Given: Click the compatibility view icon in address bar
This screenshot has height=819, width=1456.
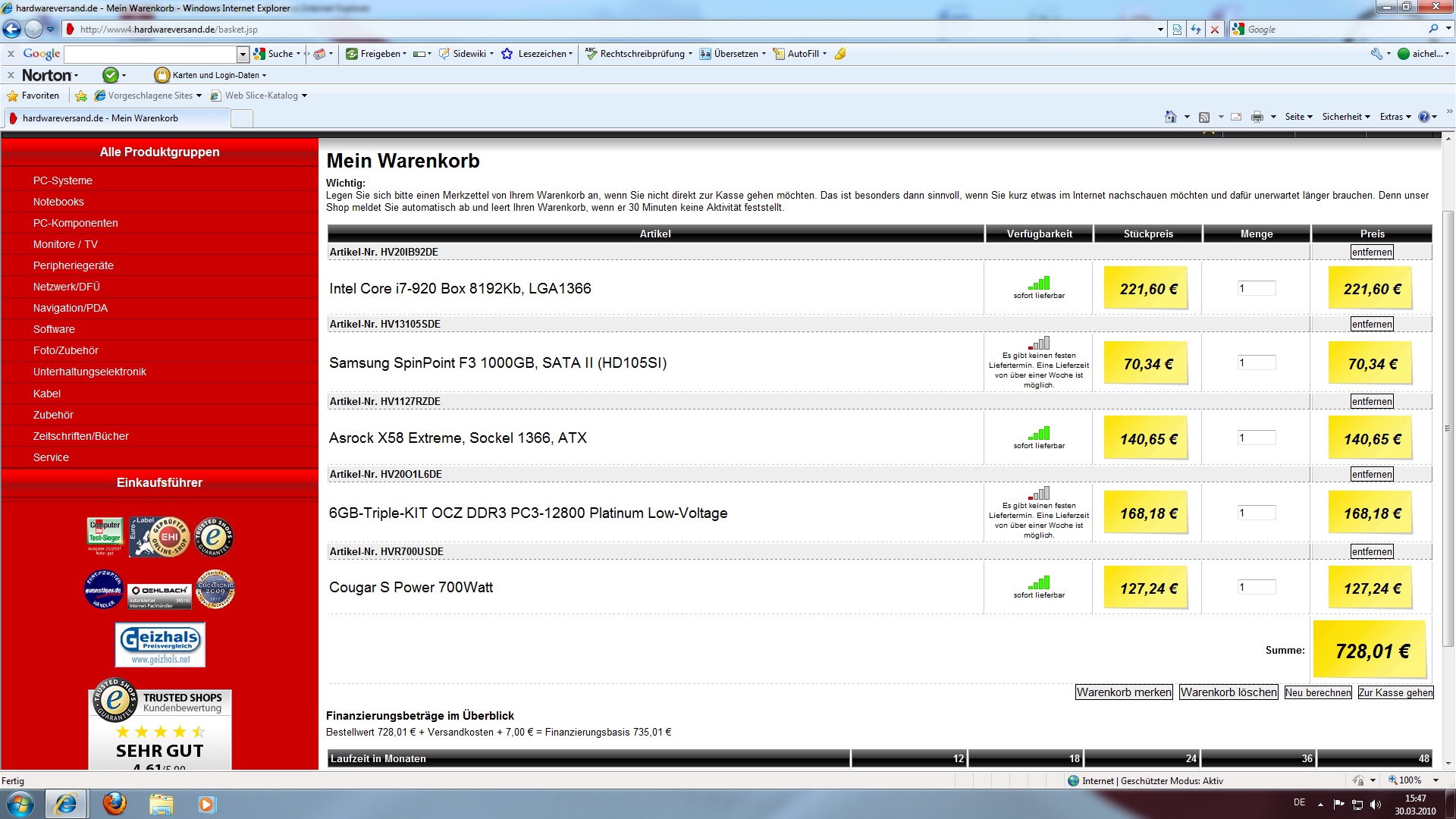Looking at the screenshot, I should pyautogui.click(x=1177, y=30).
